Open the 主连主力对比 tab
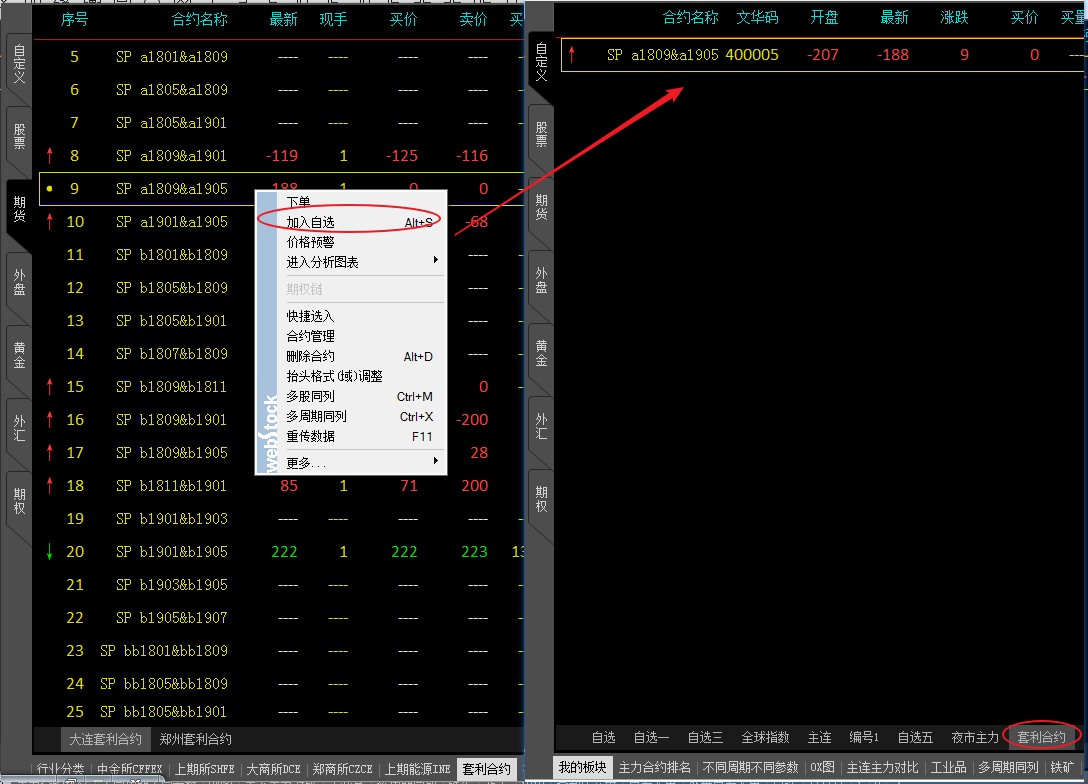1088x784 pixels. point(883,767)
